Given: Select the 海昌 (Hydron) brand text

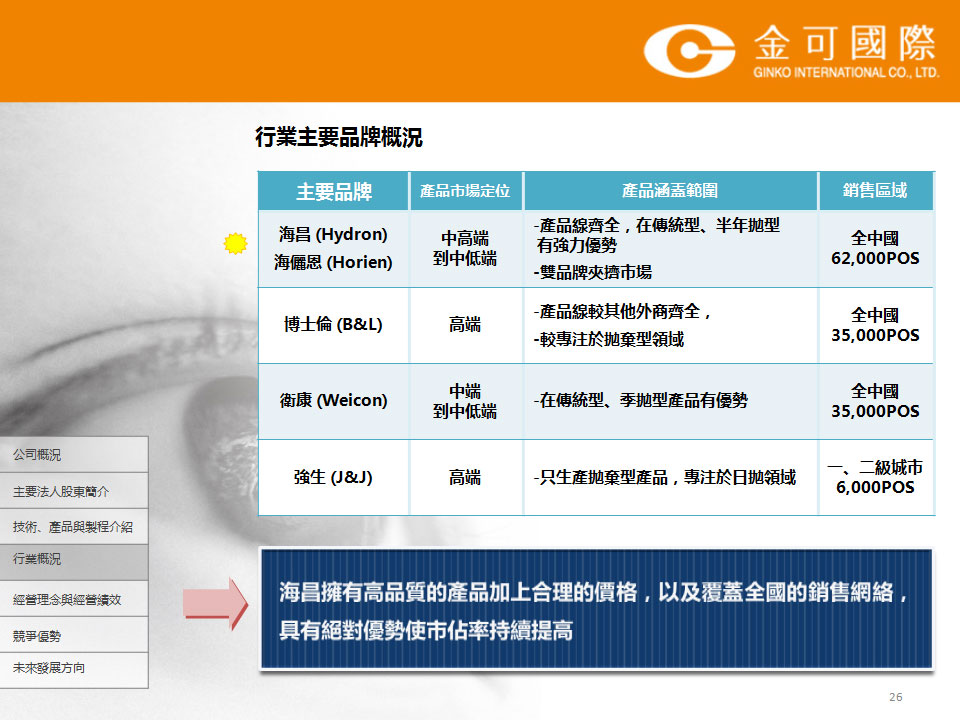Looking at the screenshot, I should tap(333, 234).
